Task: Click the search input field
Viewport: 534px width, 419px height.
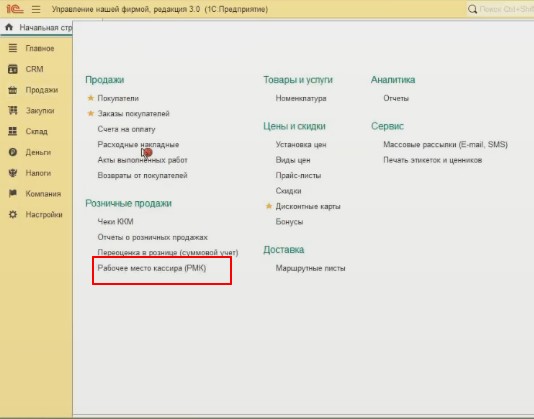Action: pos(506,9)
